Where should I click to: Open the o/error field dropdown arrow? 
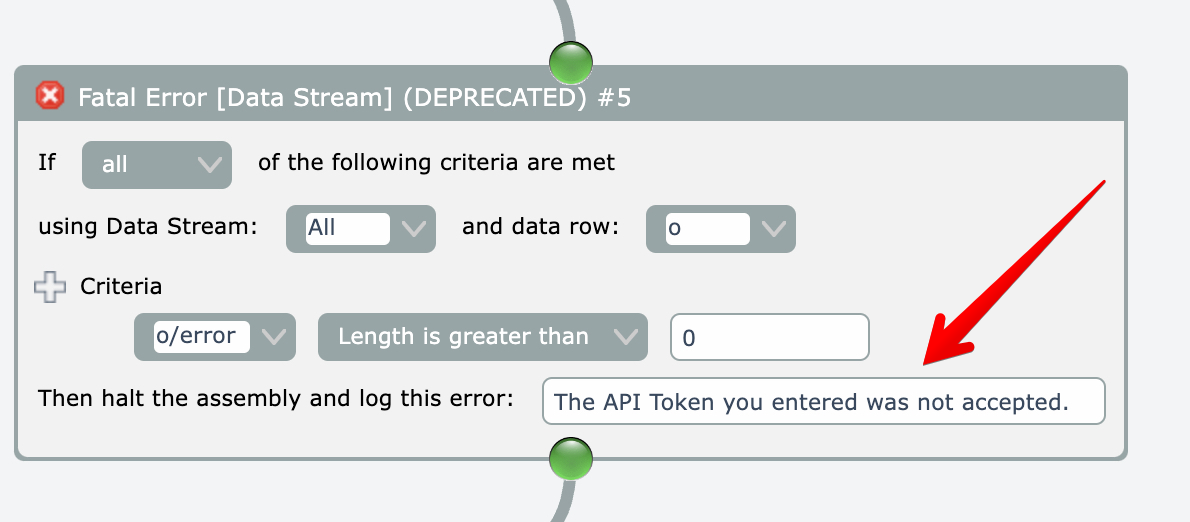pyautogui.click(x=273, y=337)
